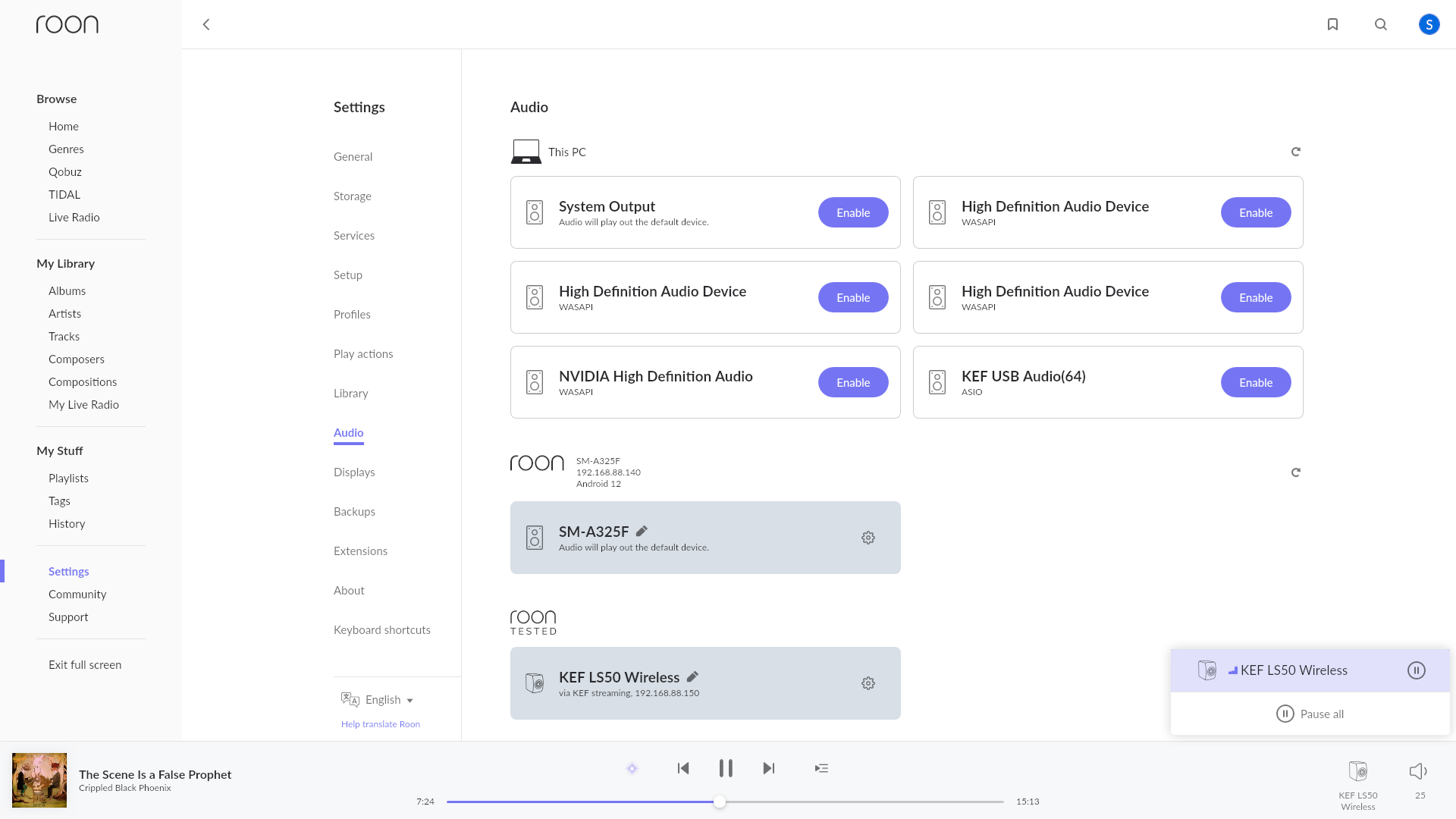
Task: Open SM-A325F device settings gear
Action: pos(868,538)
